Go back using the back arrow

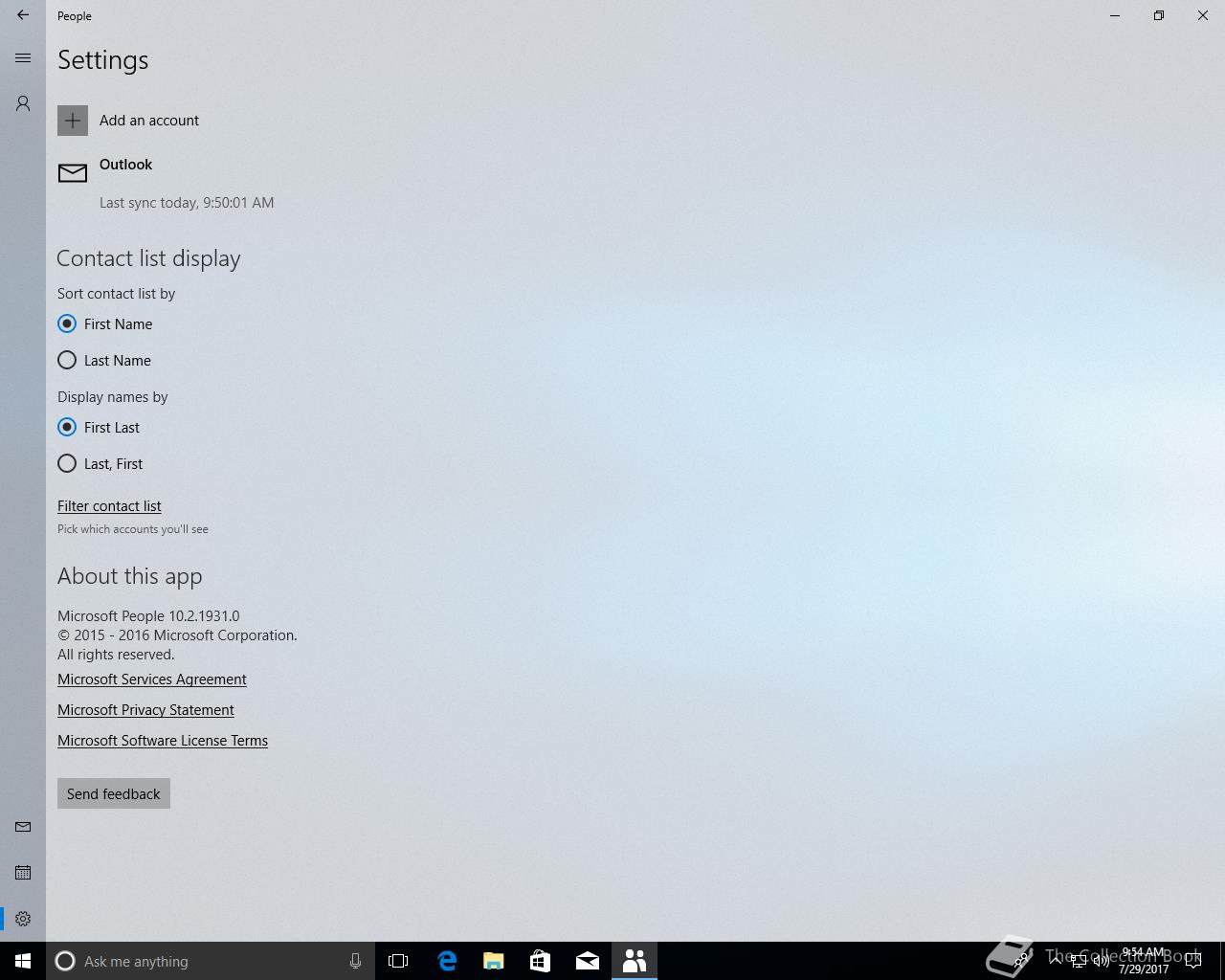[23, 15]
